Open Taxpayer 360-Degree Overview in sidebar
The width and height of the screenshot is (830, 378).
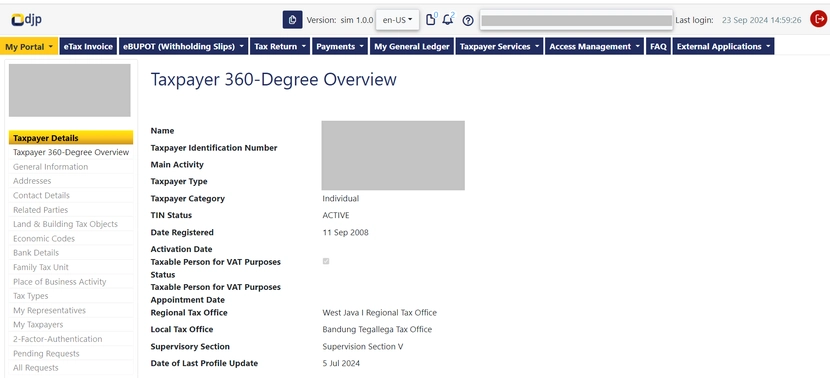click(x=71, y=152)
